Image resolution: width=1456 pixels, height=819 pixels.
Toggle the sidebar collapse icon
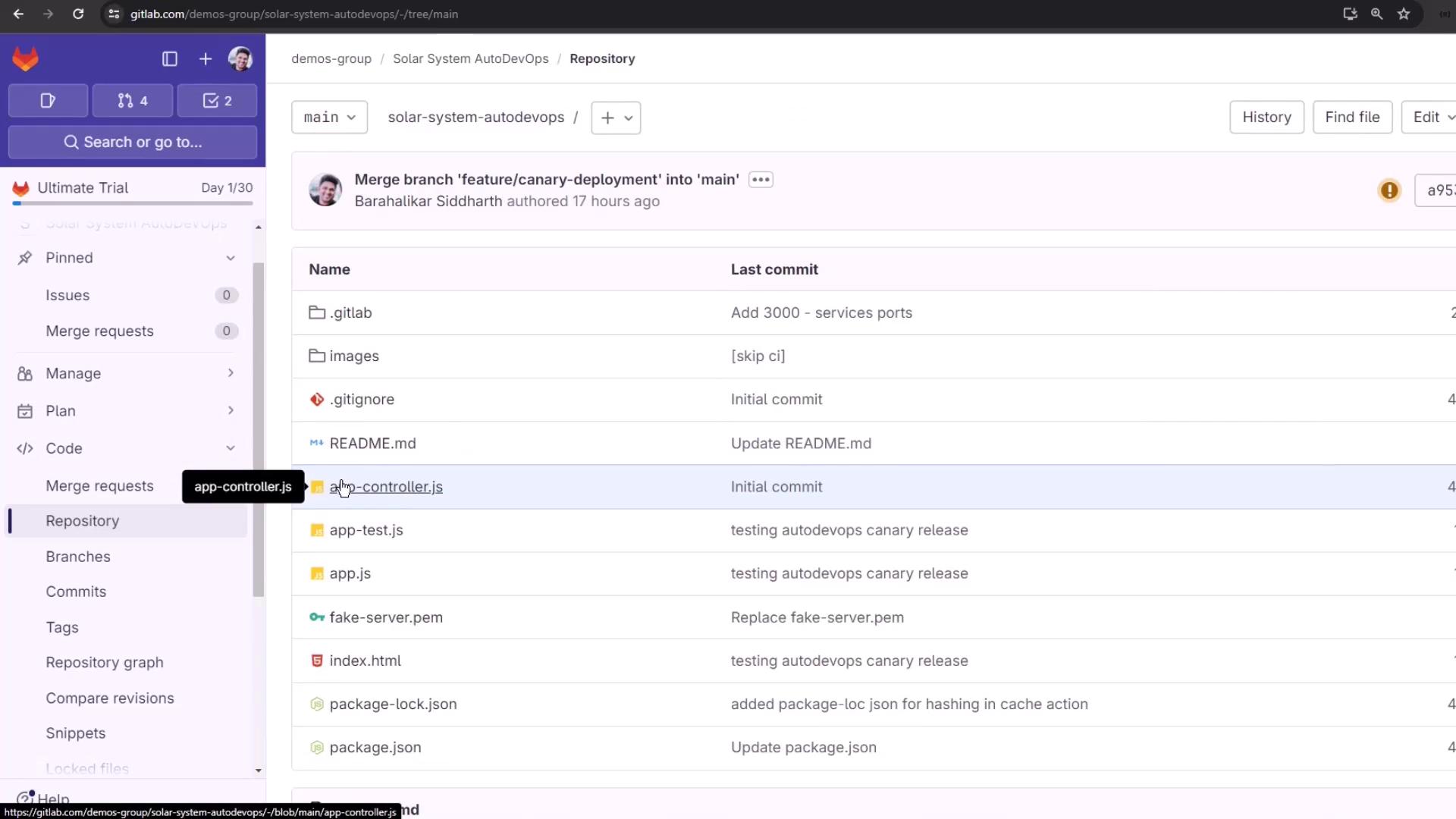[x=170, y=59]
